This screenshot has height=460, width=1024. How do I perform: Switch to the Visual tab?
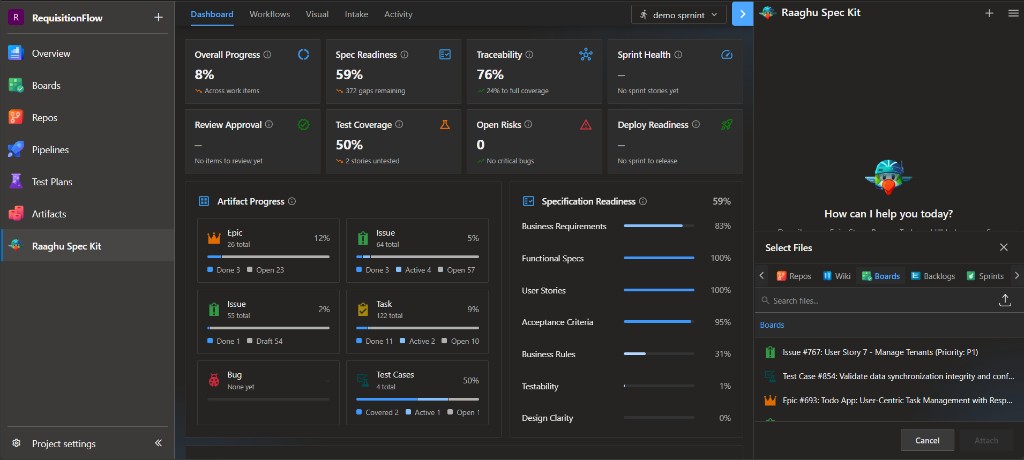pyautogui.click(x=317, y=14)
